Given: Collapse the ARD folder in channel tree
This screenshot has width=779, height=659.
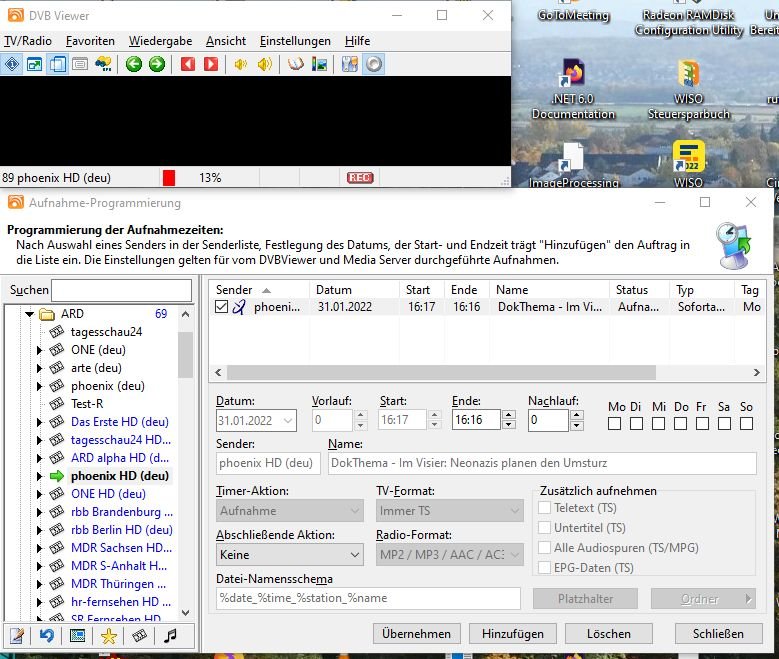Looking at the screenshot, I should pyautogui.click(x=29, y=314).
